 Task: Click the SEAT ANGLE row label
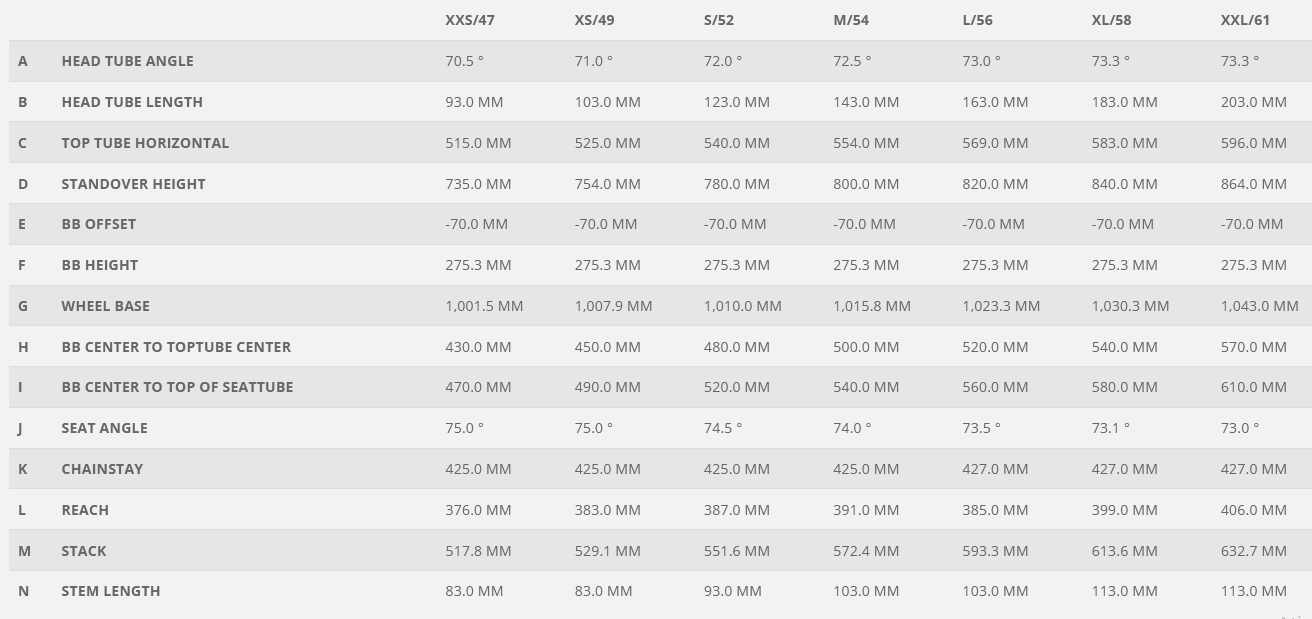104,428
